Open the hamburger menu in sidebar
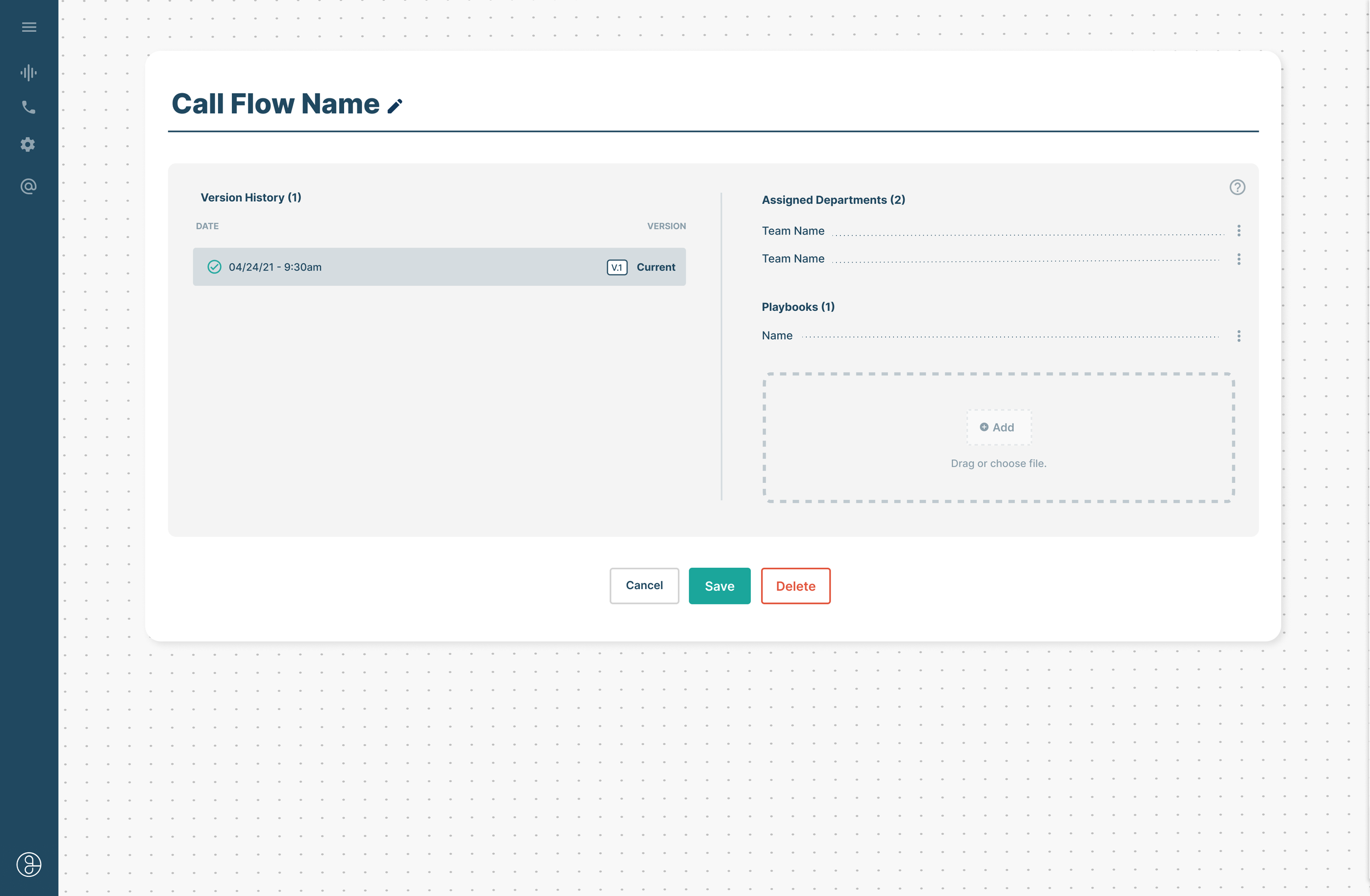Image resolution: width=1370 pixels, height=896 pixels. pyautogui.click(x=29, y=27)
